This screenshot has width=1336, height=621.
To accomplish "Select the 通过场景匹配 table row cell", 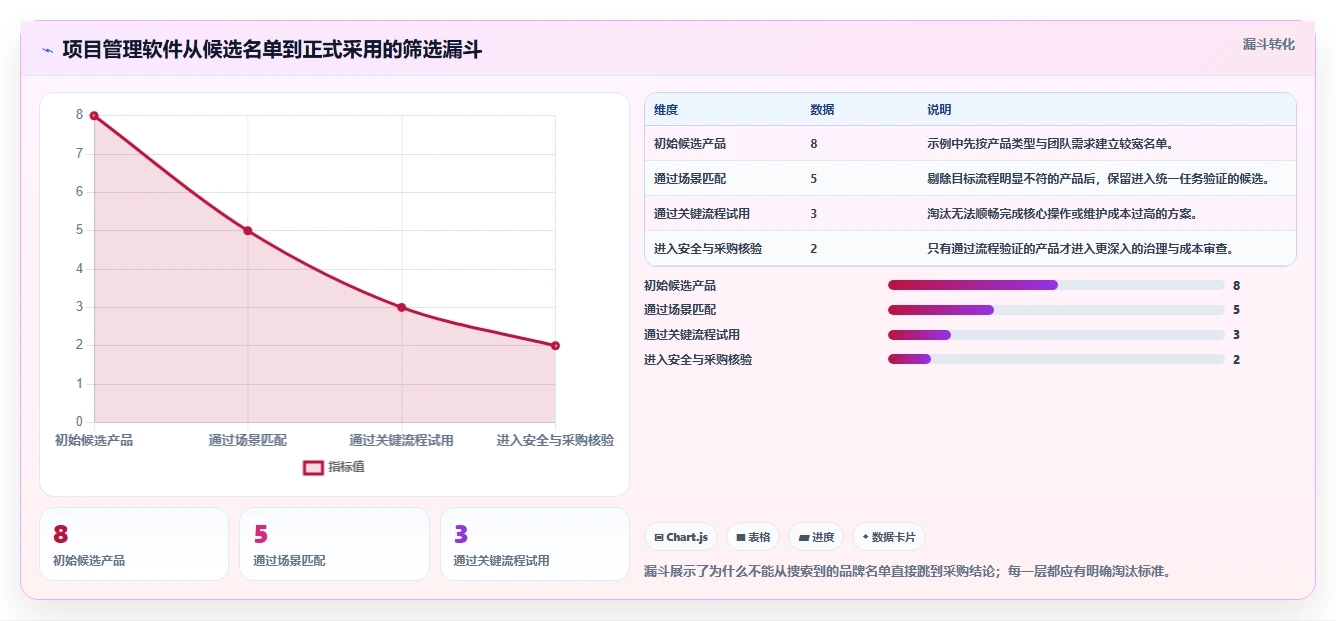I will [690, 179].
